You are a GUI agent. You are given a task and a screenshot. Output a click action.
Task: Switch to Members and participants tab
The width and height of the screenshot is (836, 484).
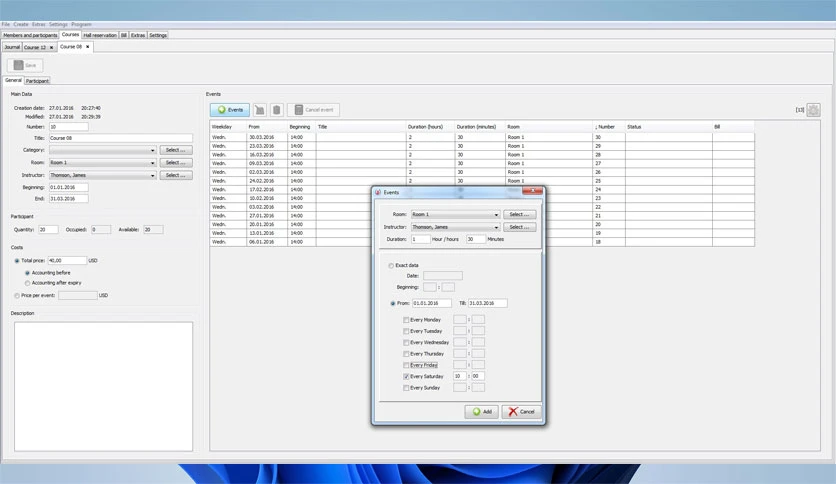30,35
